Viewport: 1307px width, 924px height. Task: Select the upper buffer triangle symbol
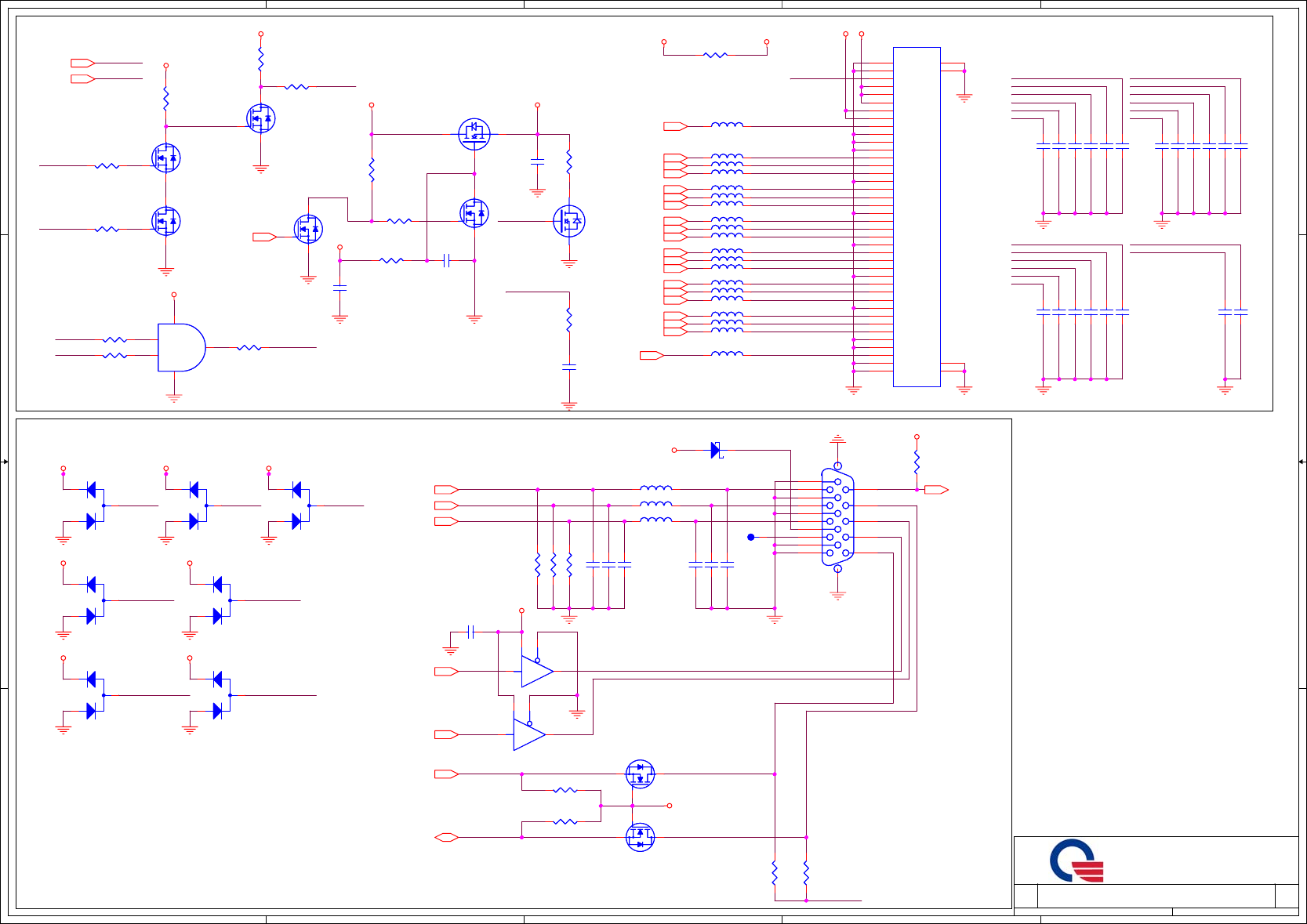pos(537,671)
